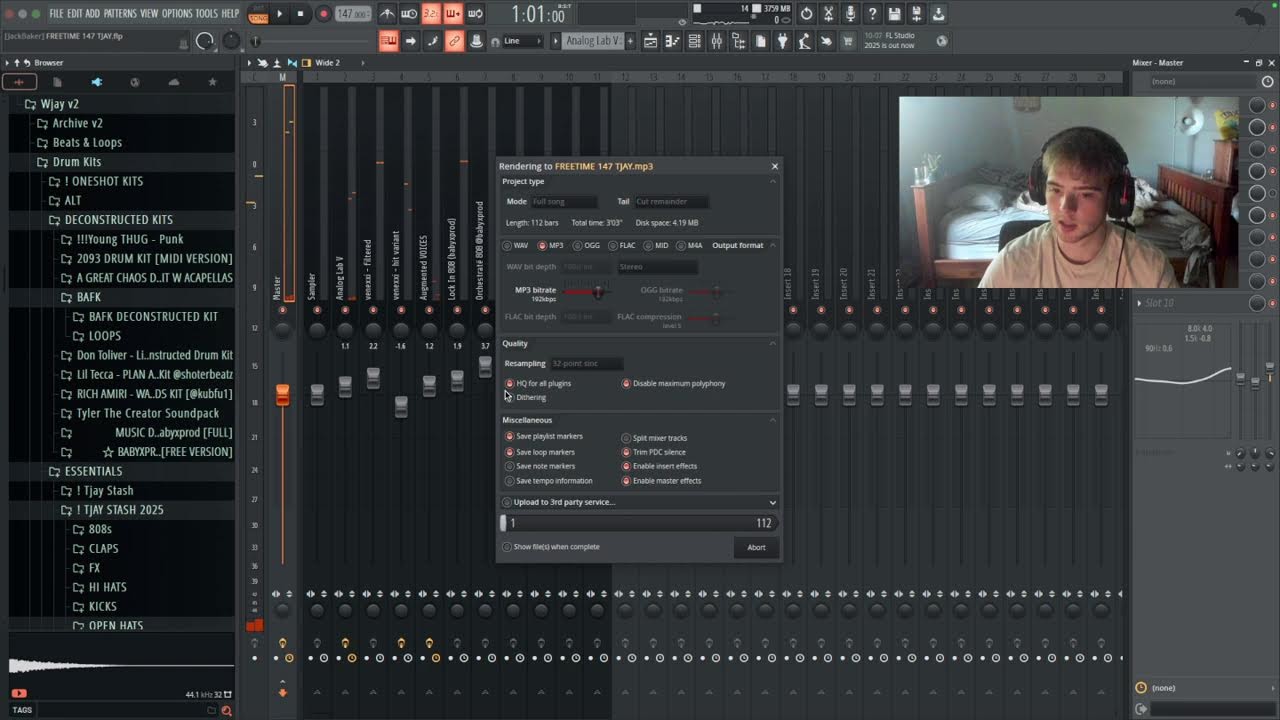Image resolution: width=1280 pixels, height=720 pixels.
Task: Open the ADD menu
Action: [x=93, y=13]
